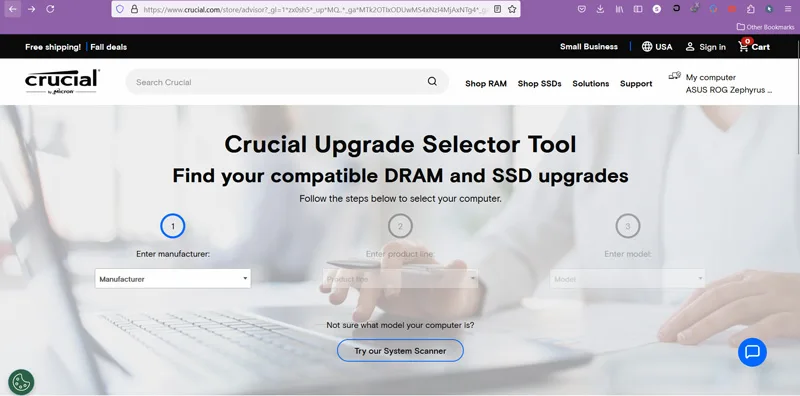Toggle reader view icon in address bar
800x396 pixels.
[x=497, y=9]
